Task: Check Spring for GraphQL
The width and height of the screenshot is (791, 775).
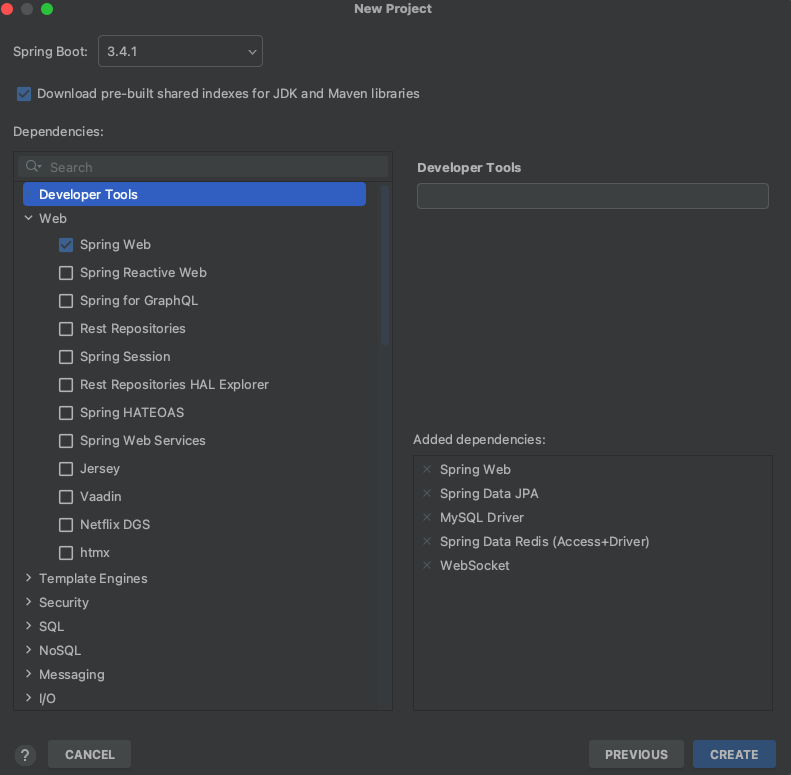Action: pyautogui.click(x=66, y=301)
